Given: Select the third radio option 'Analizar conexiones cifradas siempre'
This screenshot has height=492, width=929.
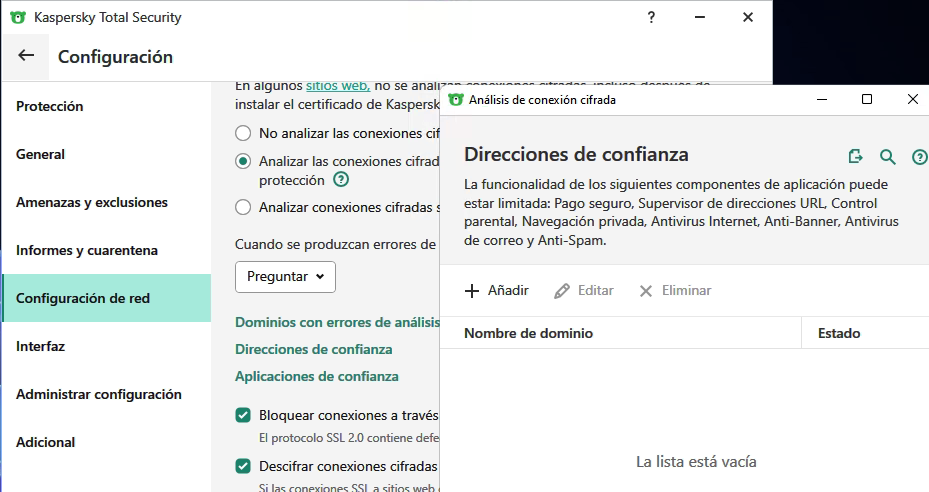Looking at the screenshot, I should (x=243, y=208).
